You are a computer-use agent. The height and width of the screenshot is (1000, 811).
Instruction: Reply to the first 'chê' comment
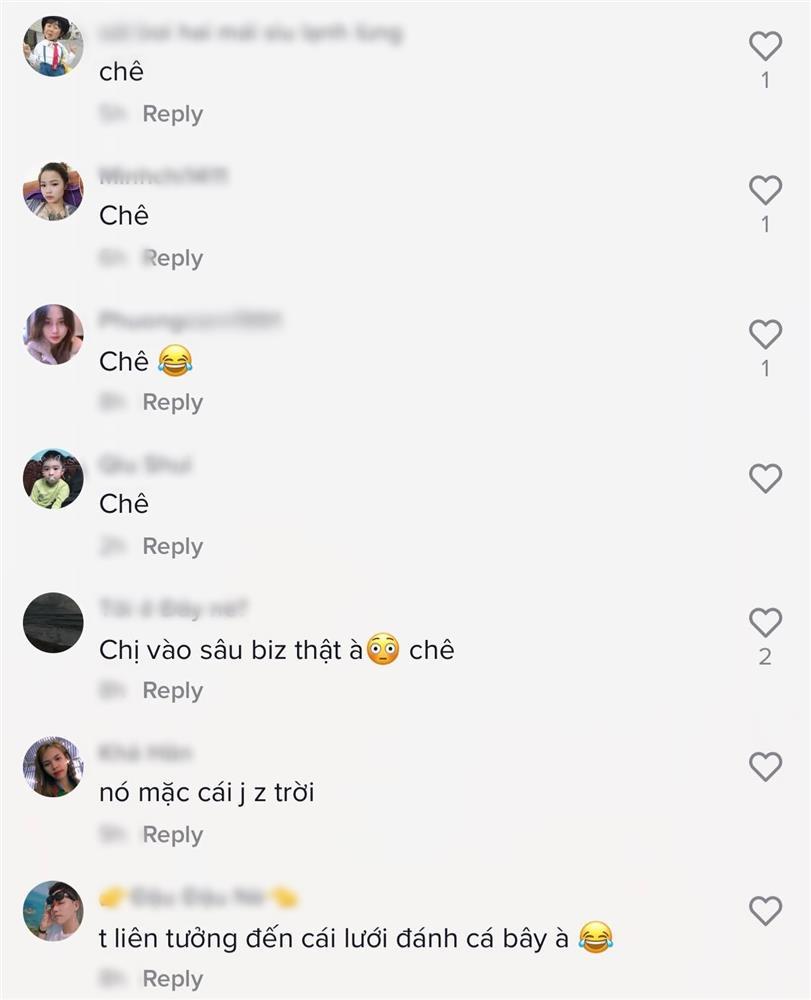(x=172, y=114)
